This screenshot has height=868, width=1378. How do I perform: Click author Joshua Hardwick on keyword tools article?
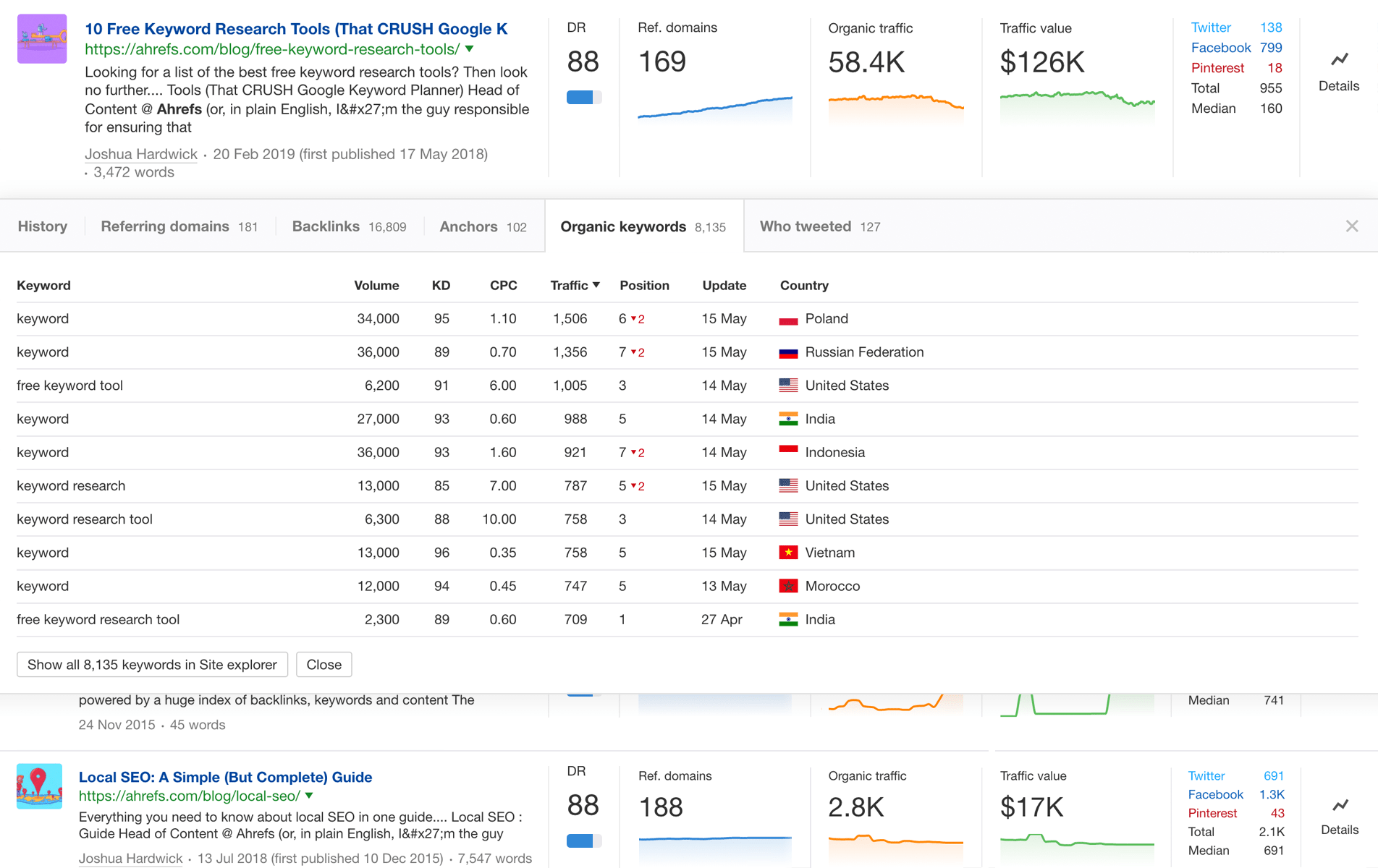141,154
